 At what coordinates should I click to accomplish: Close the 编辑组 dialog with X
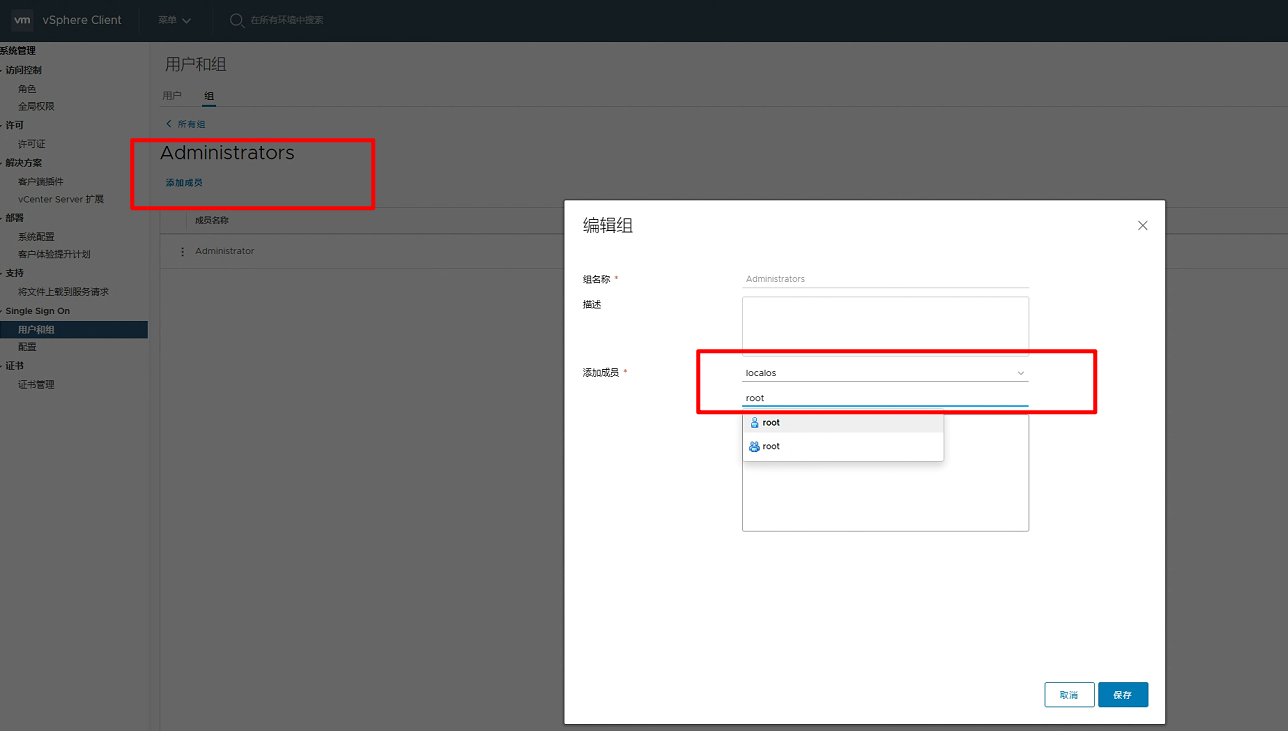1143,226
